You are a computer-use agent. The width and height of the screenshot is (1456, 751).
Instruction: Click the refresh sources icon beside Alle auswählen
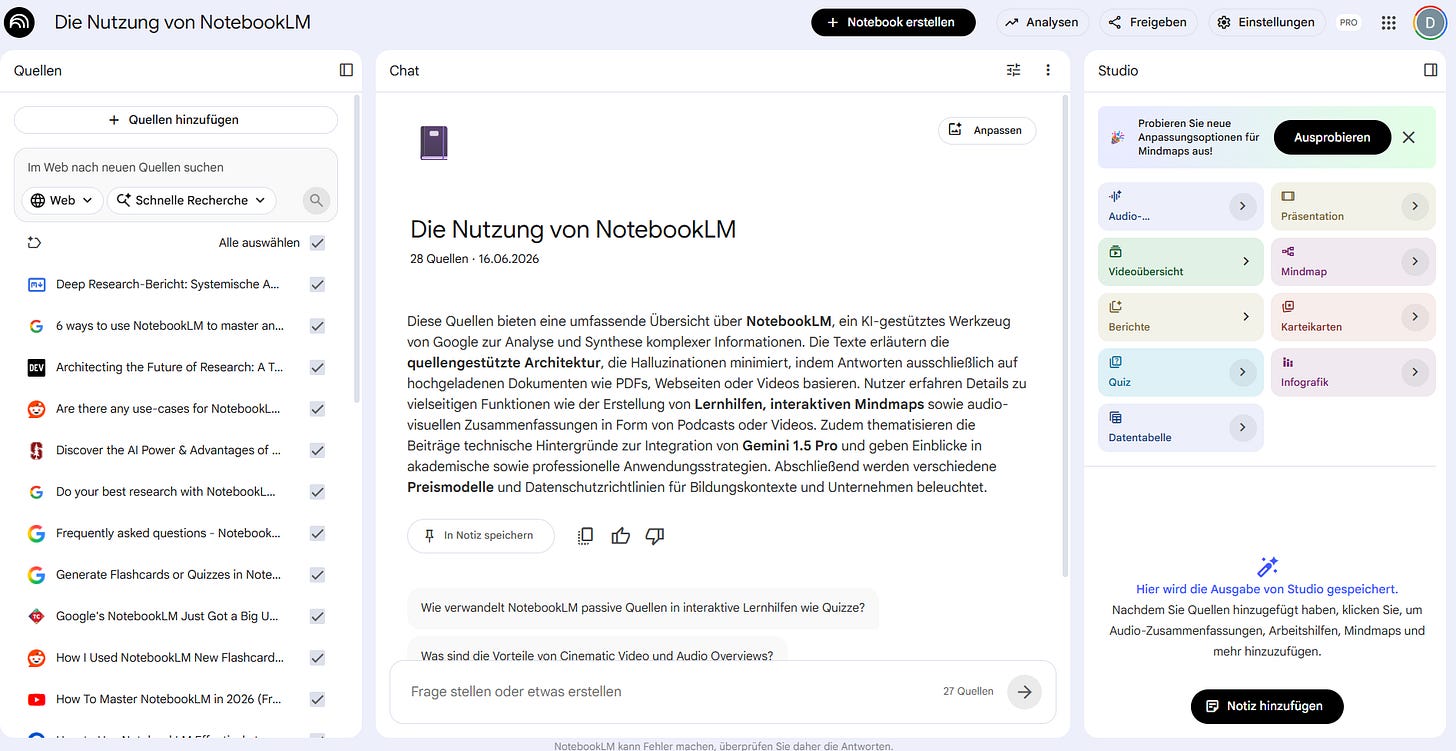(x=34, y=242)
